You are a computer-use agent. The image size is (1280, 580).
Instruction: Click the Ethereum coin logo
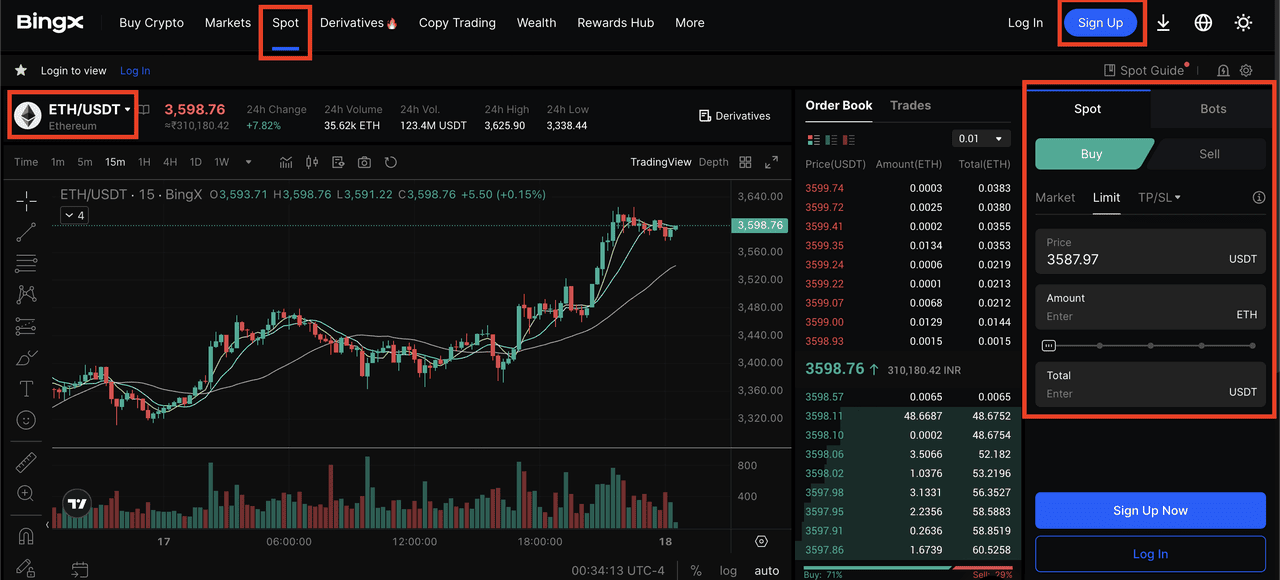coord(27,115)
